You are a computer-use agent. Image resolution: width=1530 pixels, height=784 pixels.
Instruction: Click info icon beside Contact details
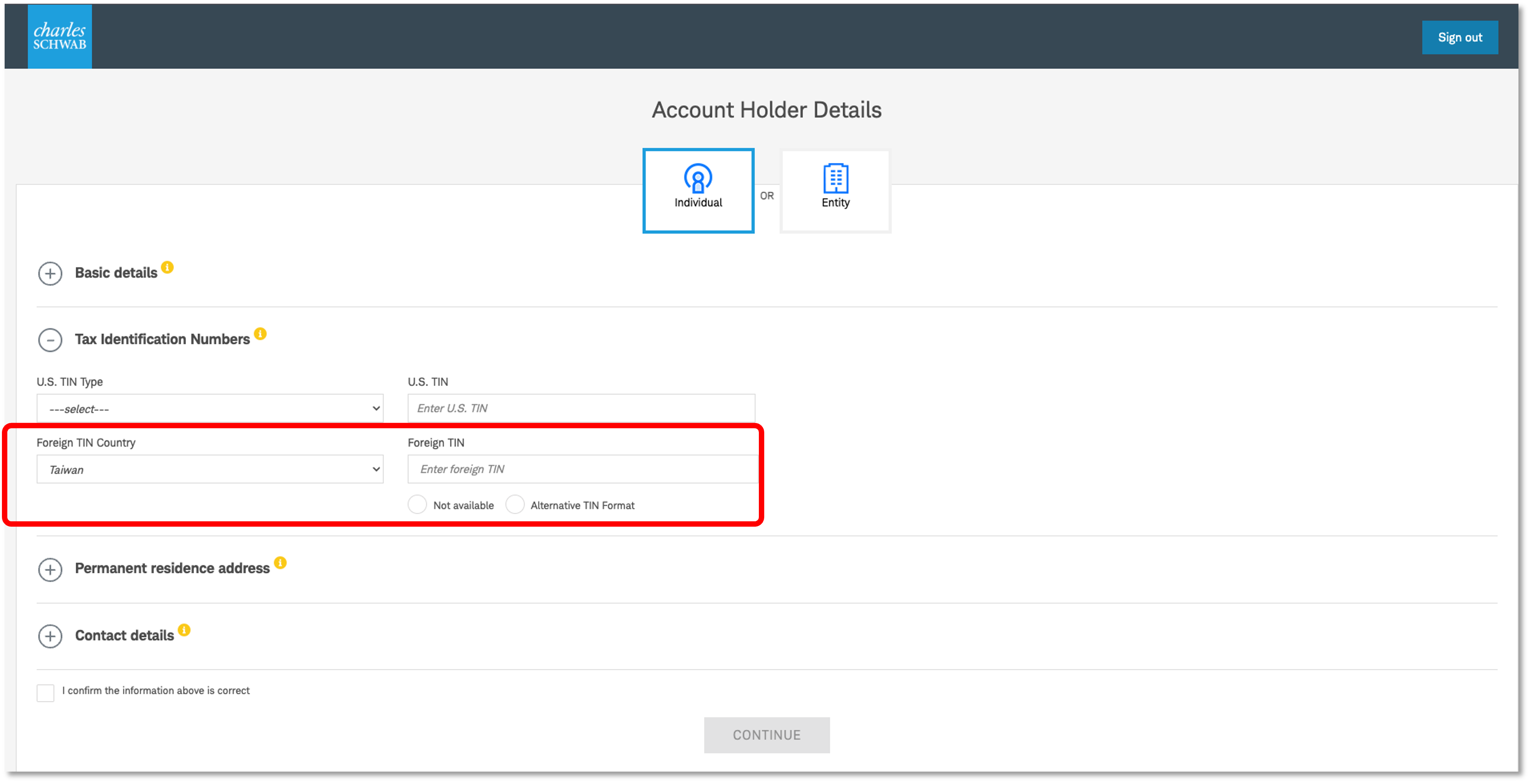184,630
